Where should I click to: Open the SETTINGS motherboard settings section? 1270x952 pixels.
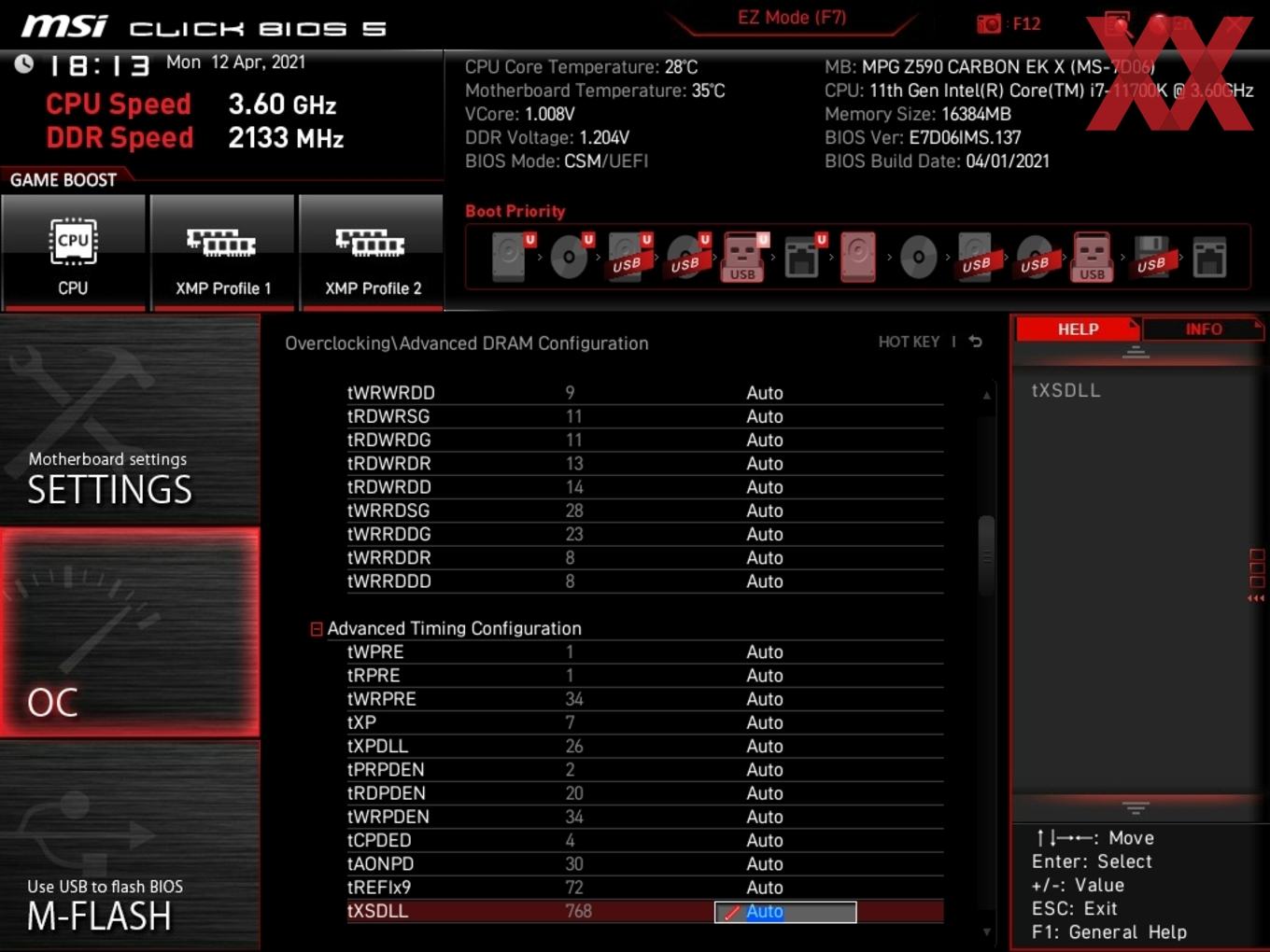point(130,421)
